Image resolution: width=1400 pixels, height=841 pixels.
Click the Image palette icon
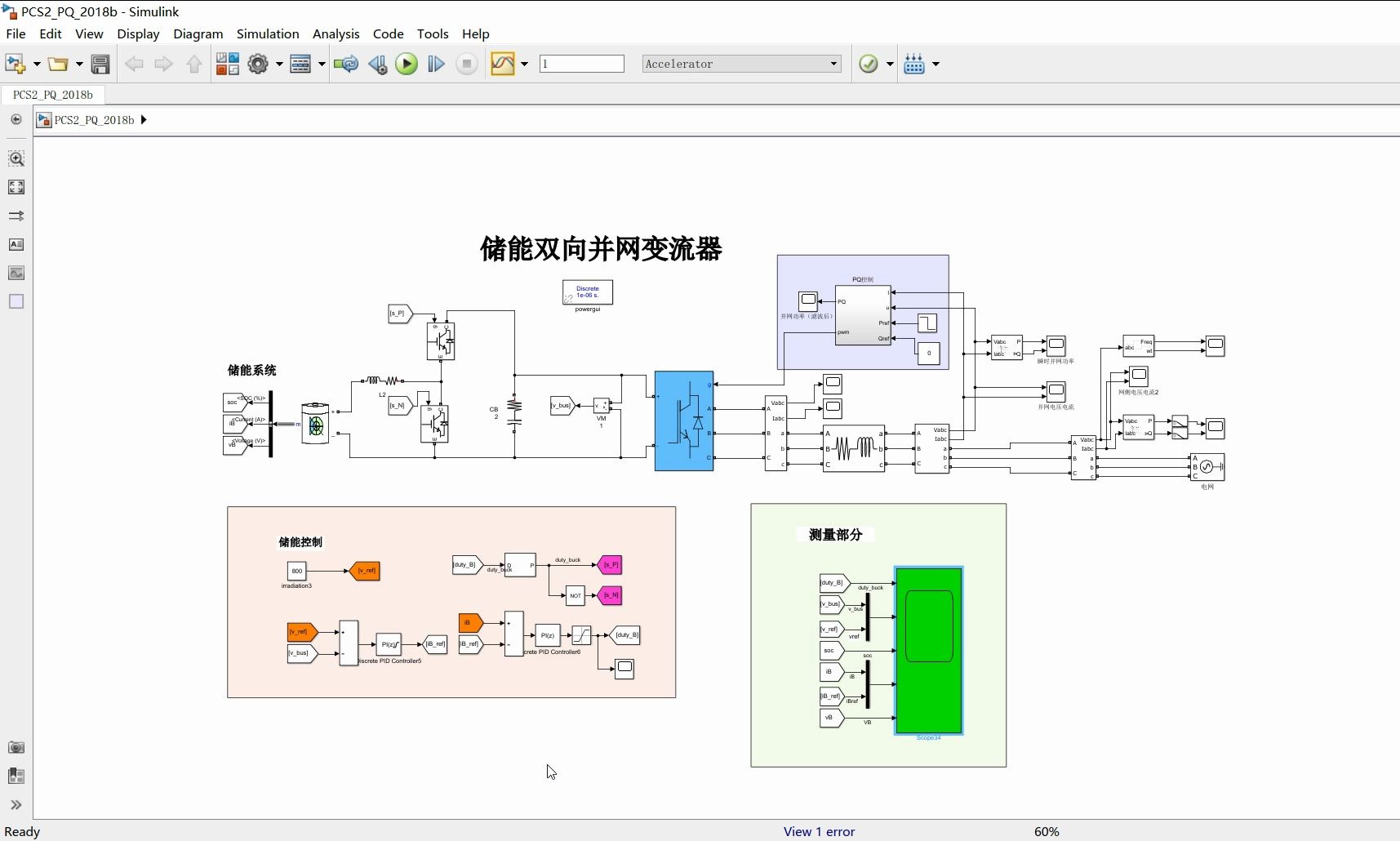[16, 273]
